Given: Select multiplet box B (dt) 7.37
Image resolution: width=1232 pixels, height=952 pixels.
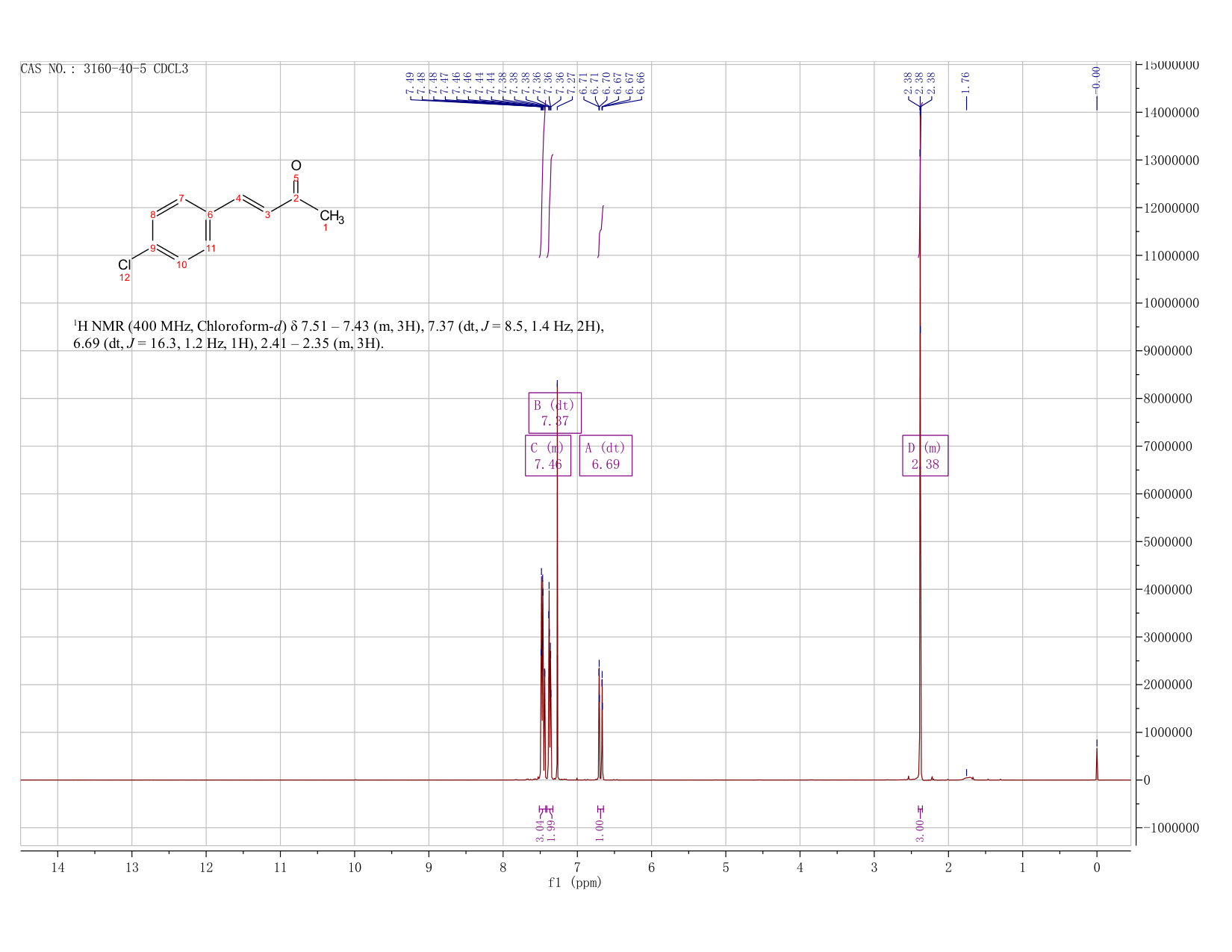Looking at the screenshot, I should [x=555, y=413].
